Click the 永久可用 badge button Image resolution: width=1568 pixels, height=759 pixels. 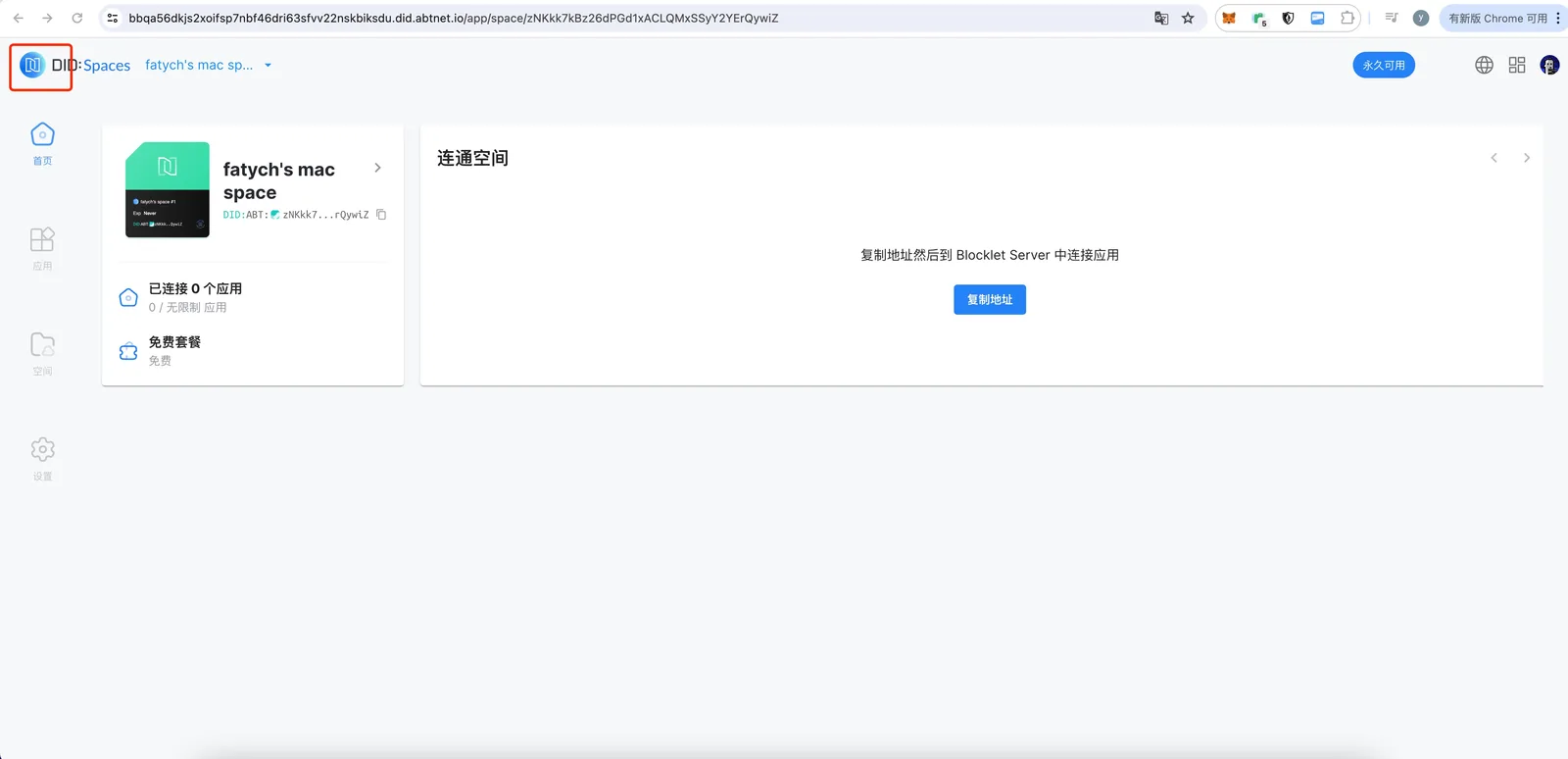point(1384,65)
